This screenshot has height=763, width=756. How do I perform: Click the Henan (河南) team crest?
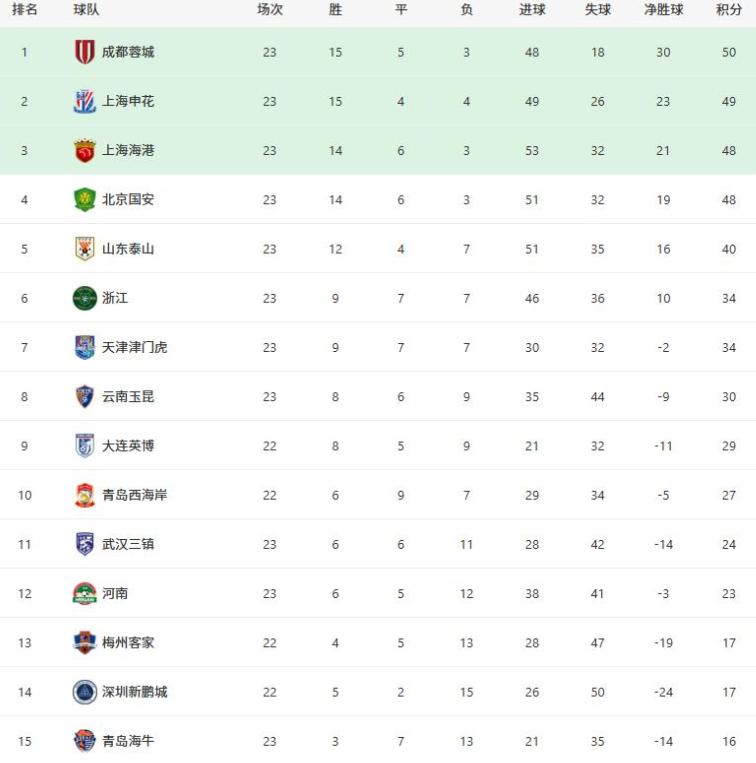(x=85, y=593)
